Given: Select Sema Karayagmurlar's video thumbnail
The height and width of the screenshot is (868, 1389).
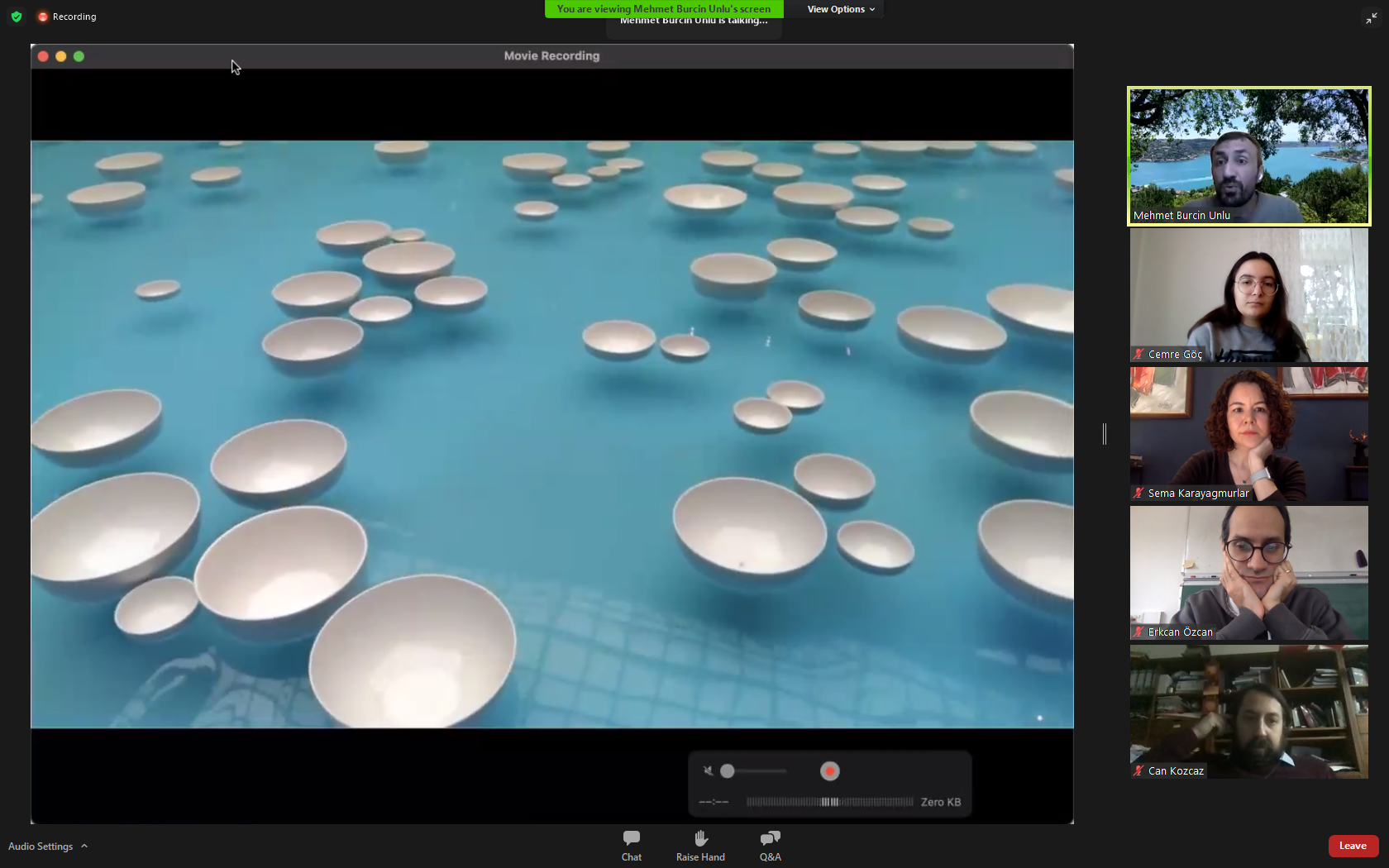Looking at the screenshot, I should tap(1248, 434).
